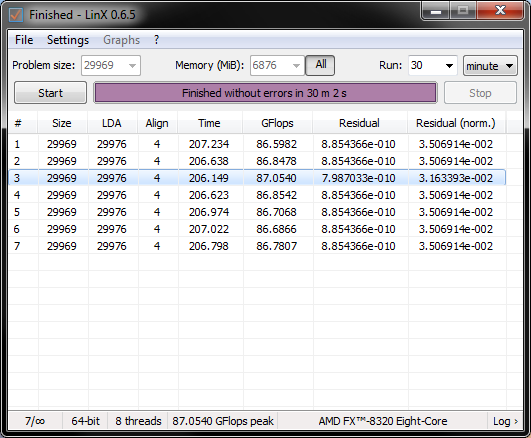Select time value 207.234 in row 1
The height and width of the screenshot is (438, 531).
pos(209,144)
